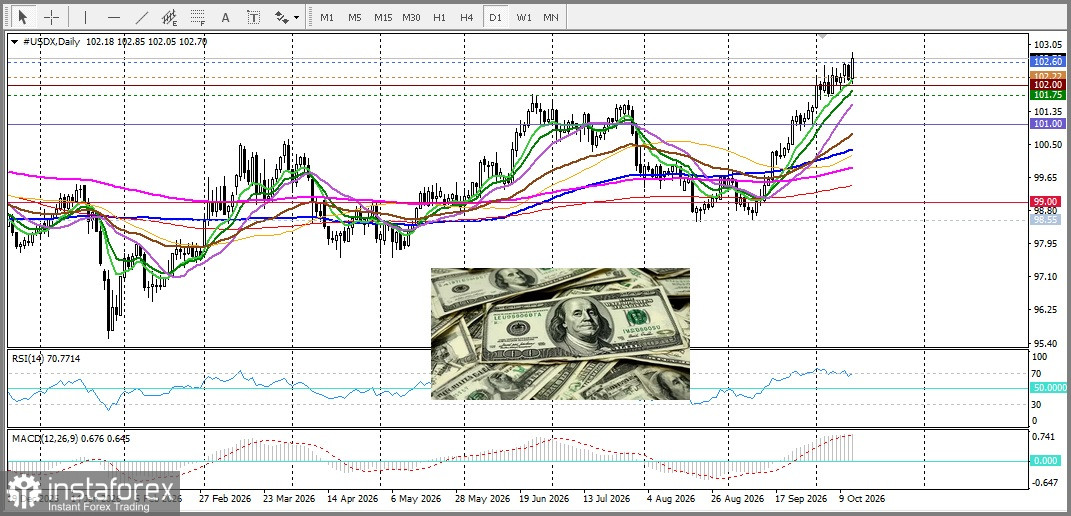Click the 101.75 green price label
Screen dimensions: 1071x516
(x=1048, y=95)
